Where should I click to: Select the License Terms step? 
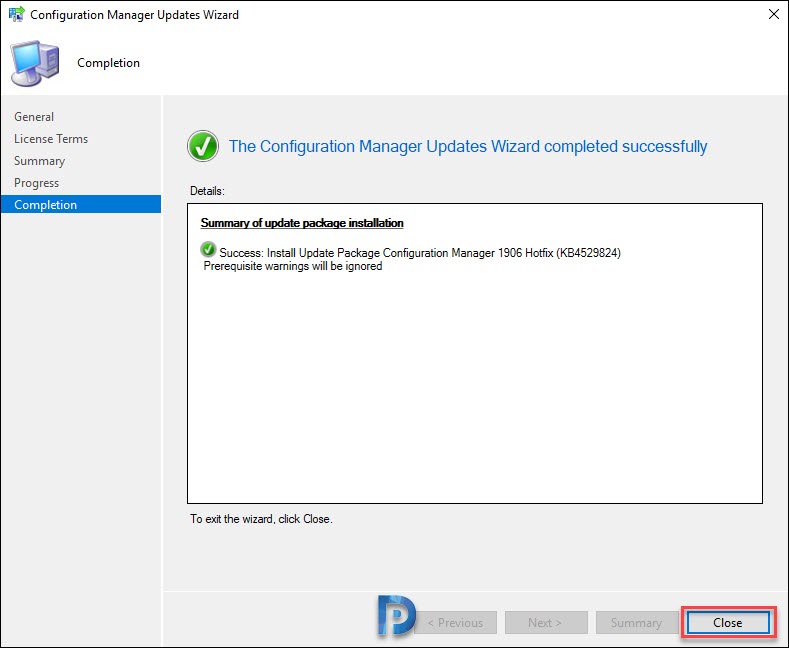coord(51,139)
